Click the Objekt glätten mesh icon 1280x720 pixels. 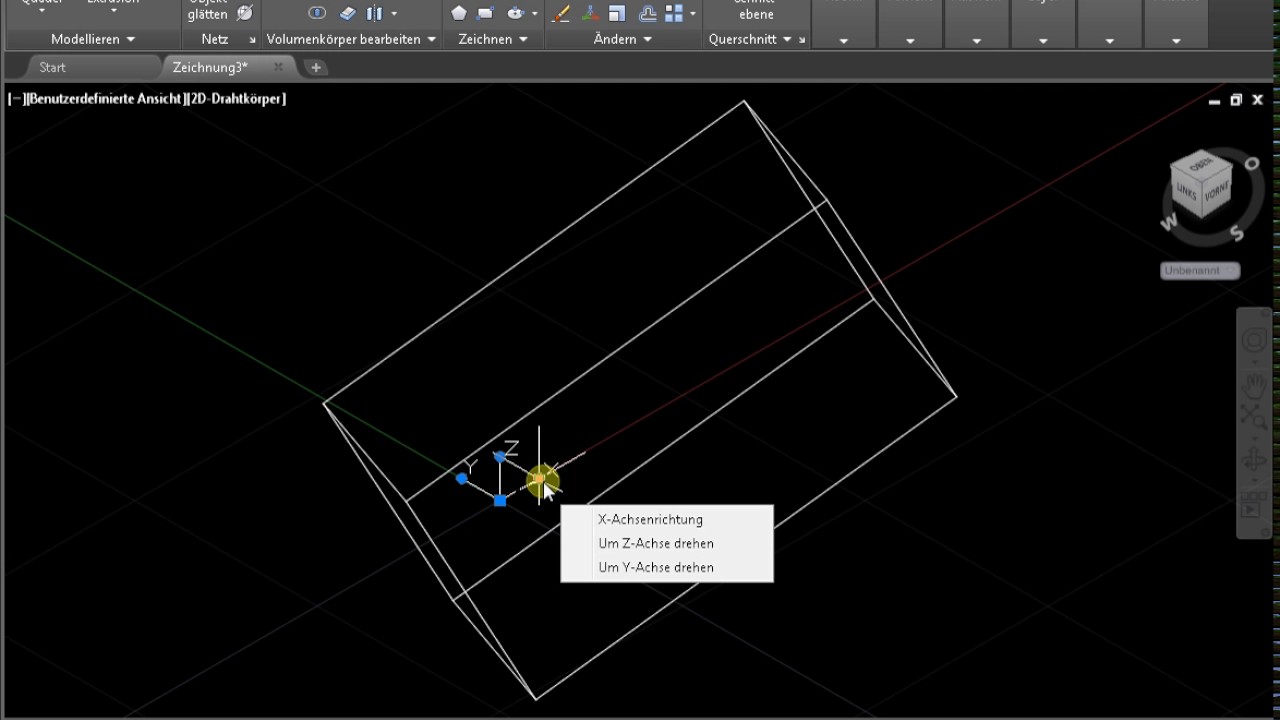(245, 13)
